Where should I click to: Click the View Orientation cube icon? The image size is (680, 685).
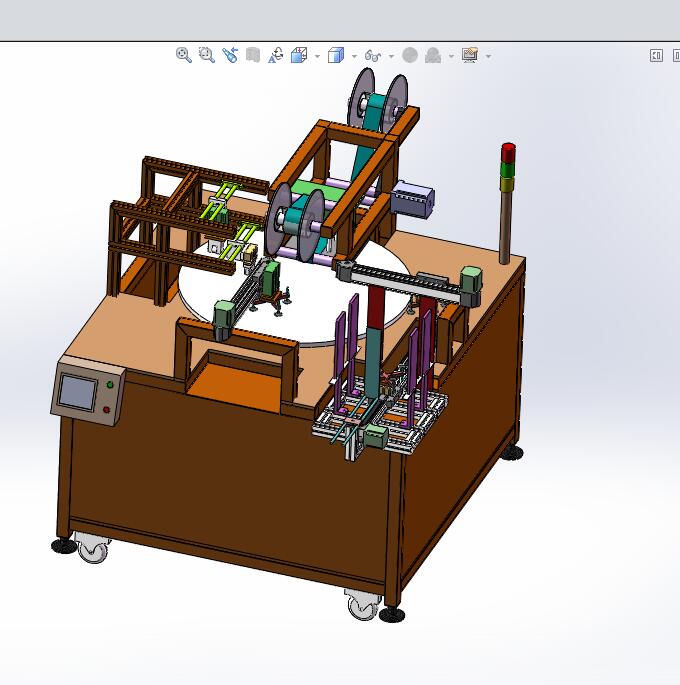point(299,55)
